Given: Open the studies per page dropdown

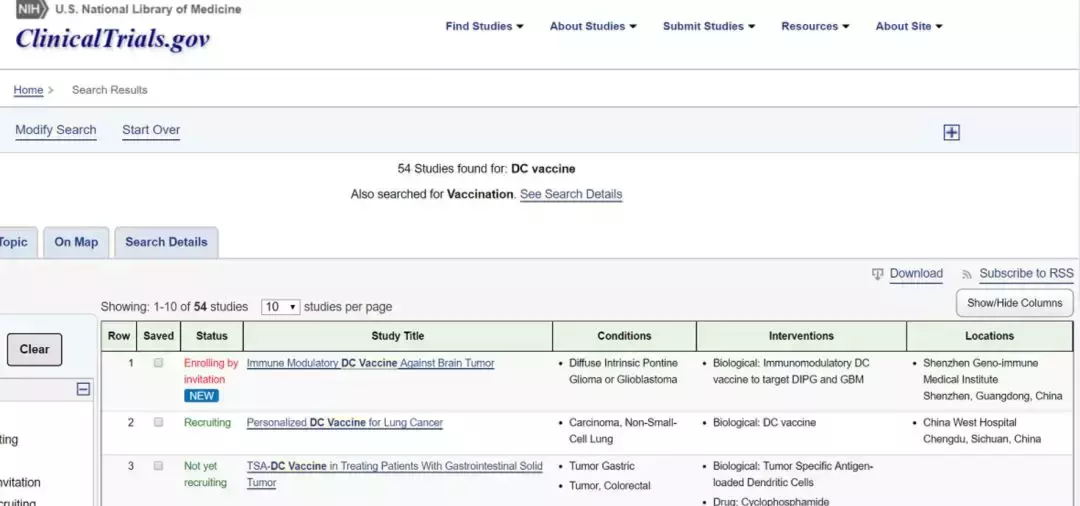Looking at the screenshot, I should coord(280,307).
